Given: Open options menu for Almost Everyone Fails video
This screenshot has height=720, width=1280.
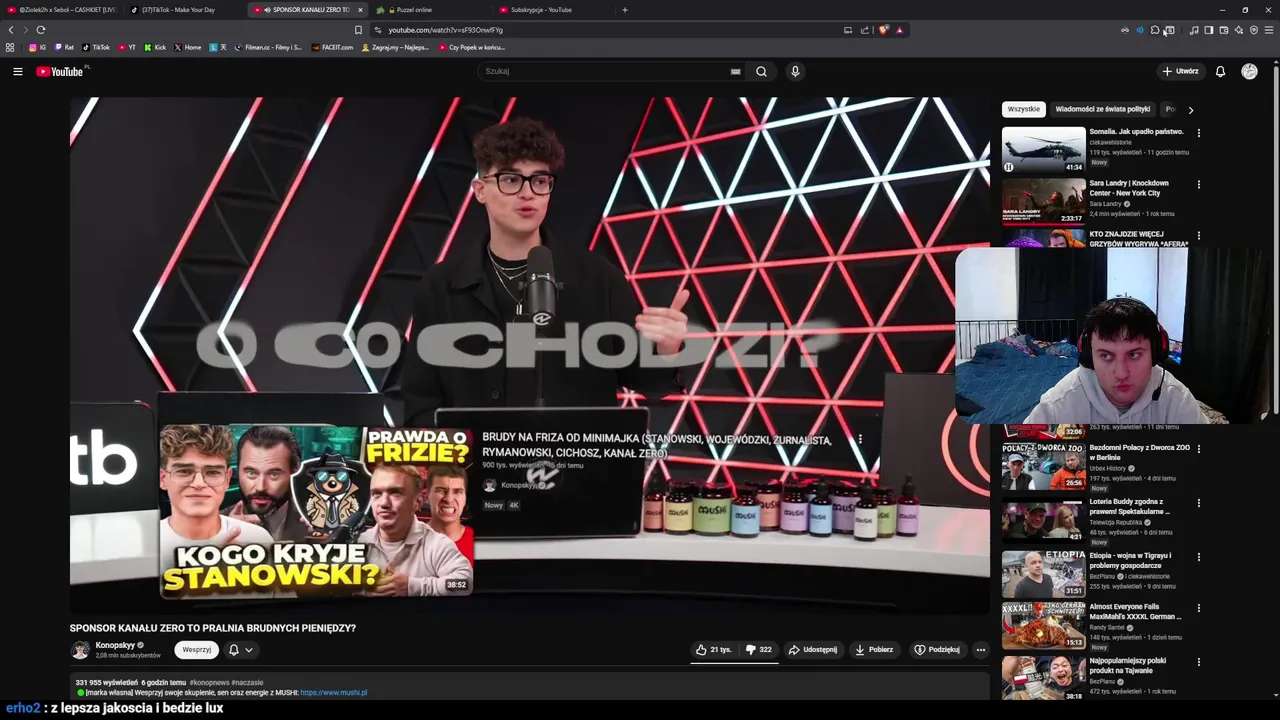Looking at the screenshot, I should pos(1198,608).
